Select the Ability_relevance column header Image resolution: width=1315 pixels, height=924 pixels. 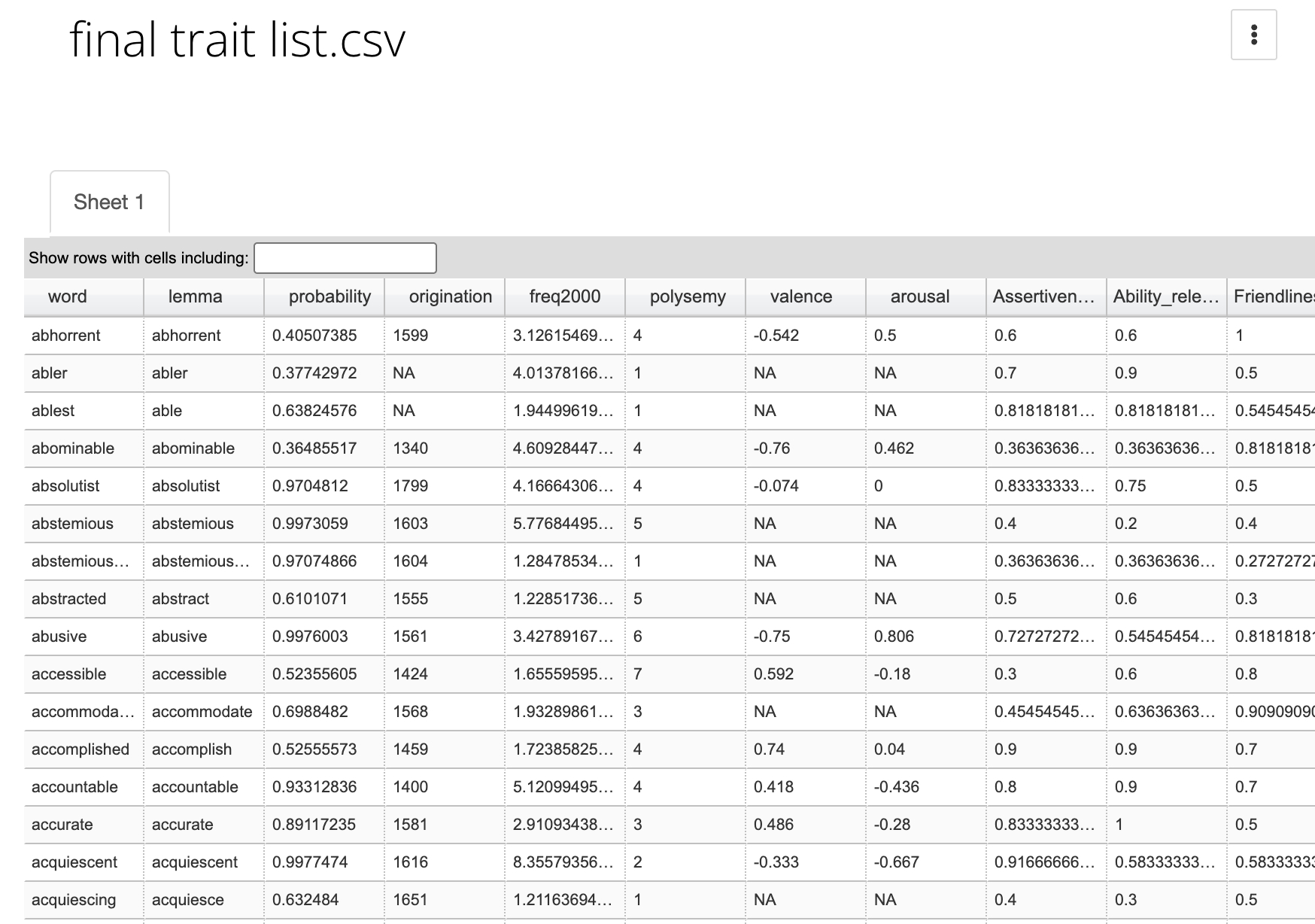[1165, 296]
